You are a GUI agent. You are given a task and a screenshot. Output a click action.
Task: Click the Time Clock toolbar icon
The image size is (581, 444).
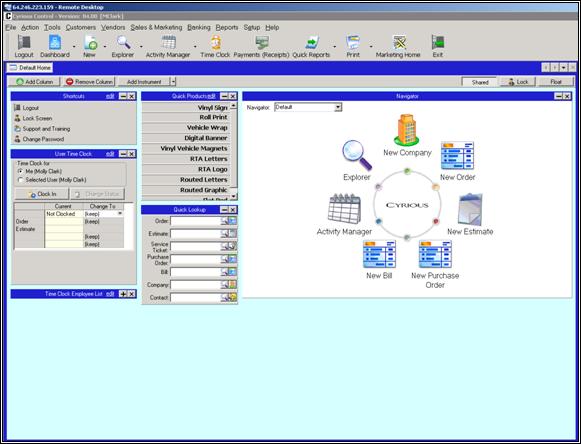point(215,43)
